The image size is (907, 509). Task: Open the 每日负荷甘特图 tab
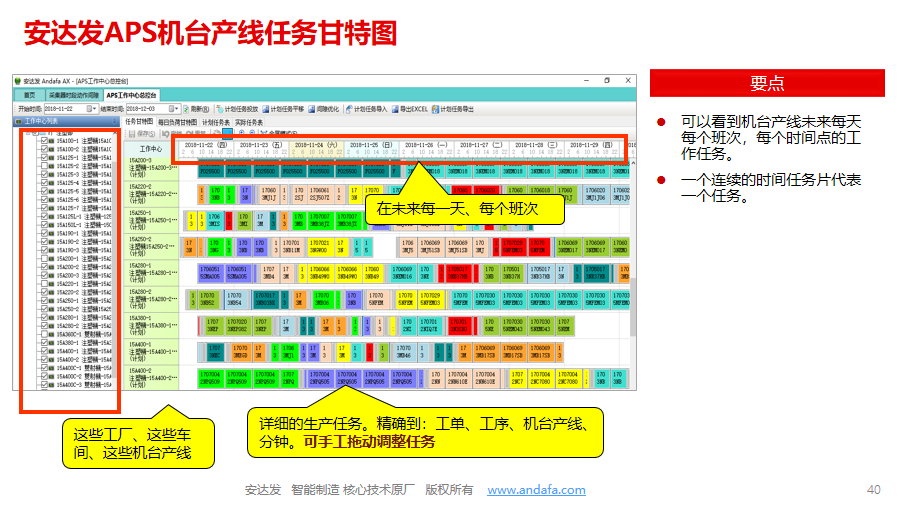point(177,122)
